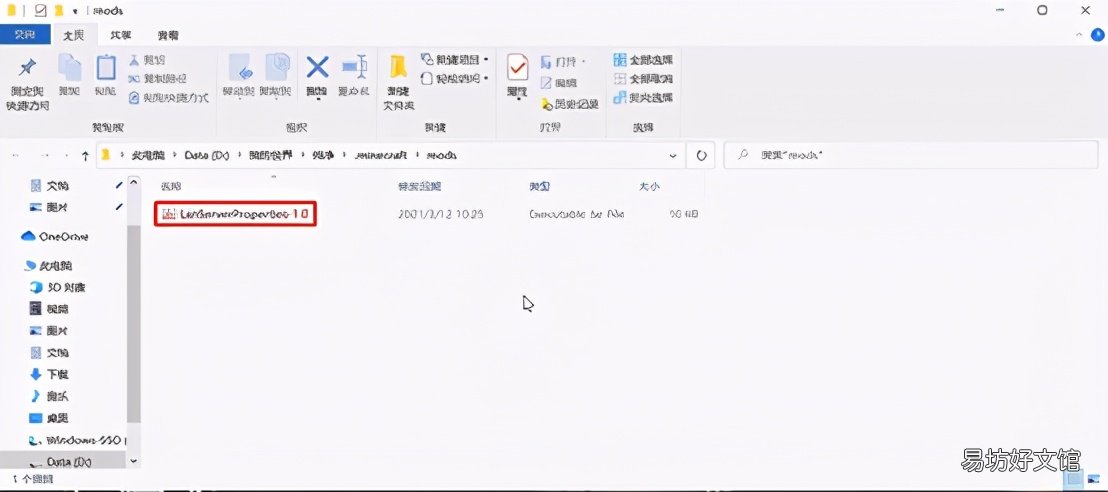Sort by the Type column header

[x=539, y=187]
